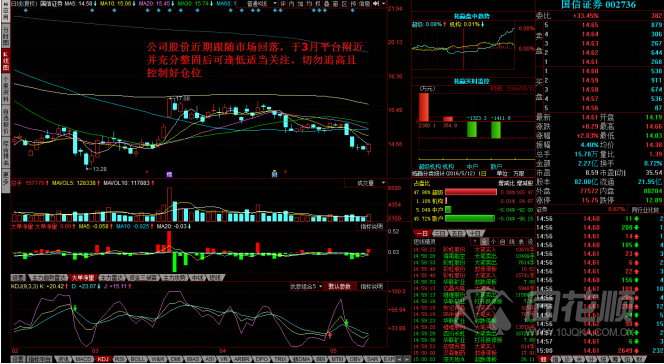The height and width of the screenshot is (364, 664).
Task: Toggle the 全 filter in alerts header
Action: click(484, 242)
